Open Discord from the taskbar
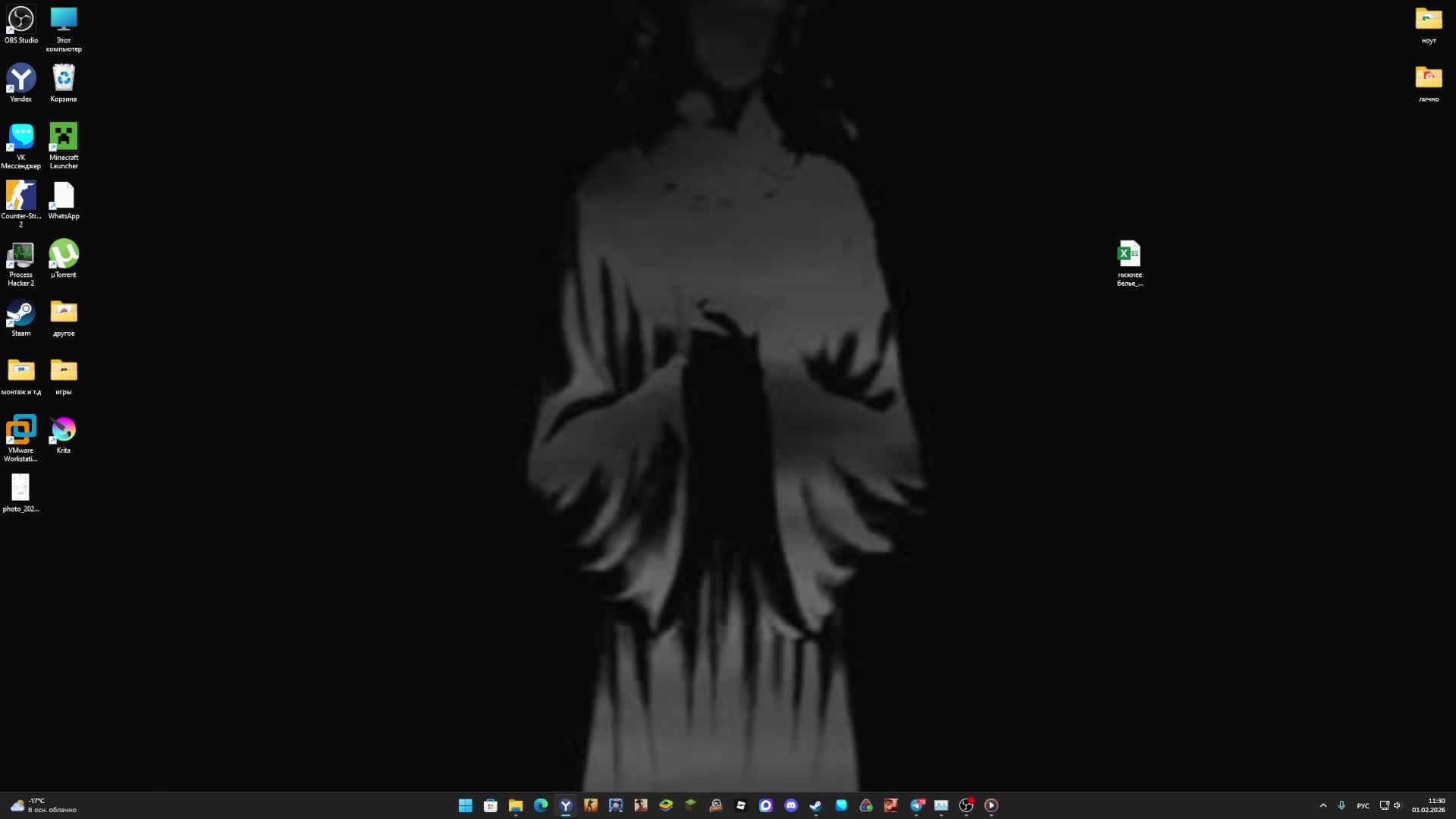 pos(791,805)
